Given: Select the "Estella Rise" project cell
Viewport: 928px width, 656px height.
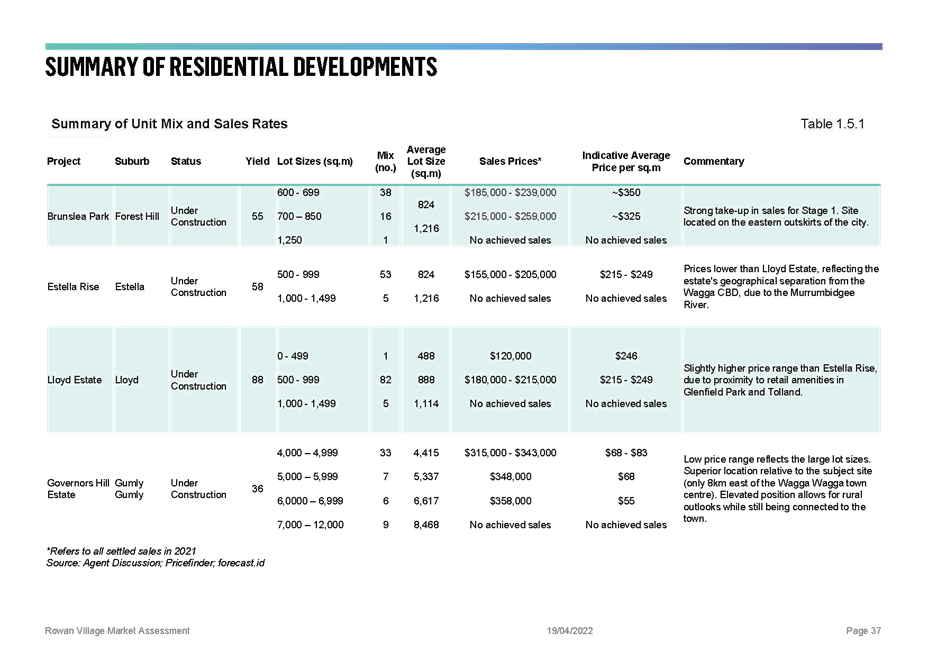Looking at the screenshot, I should point(73,287).
